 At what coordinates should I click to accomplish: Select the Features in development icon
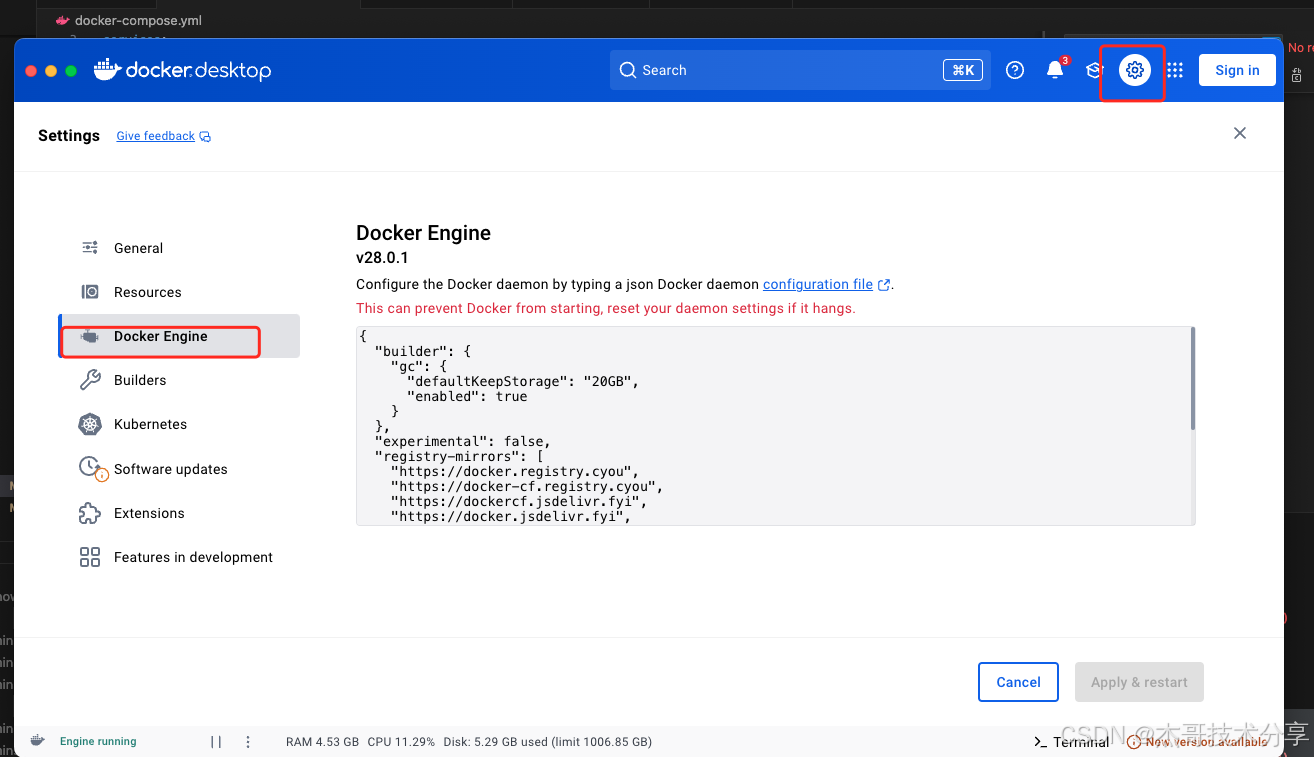pyautogui.click(x=89, y=557)
